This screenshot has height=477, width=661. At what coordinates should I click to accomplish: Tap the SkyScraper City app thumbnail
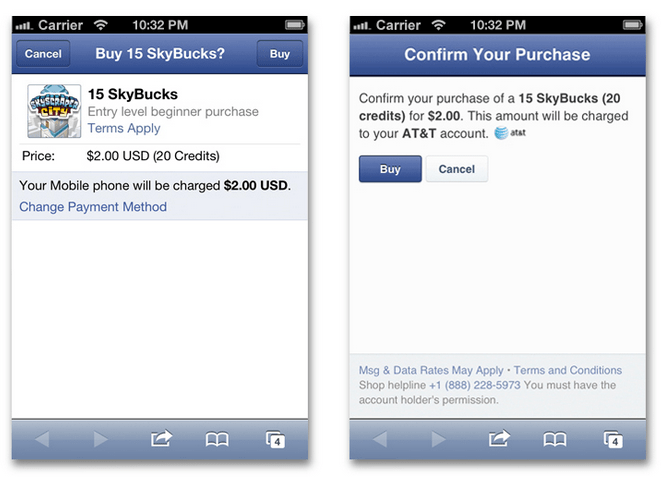click(53, 111)
